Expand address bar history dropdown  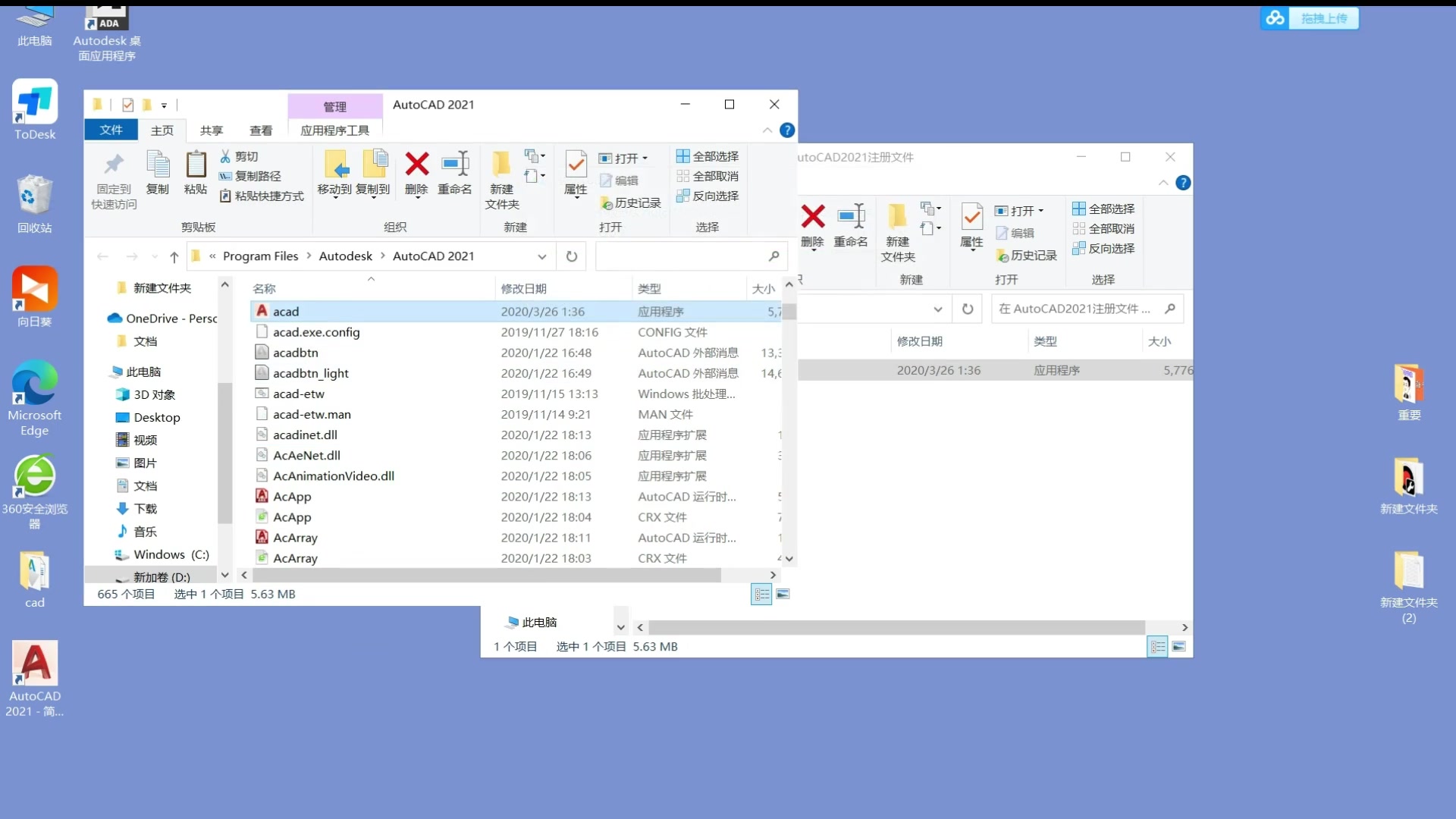[x=542, y=256]
